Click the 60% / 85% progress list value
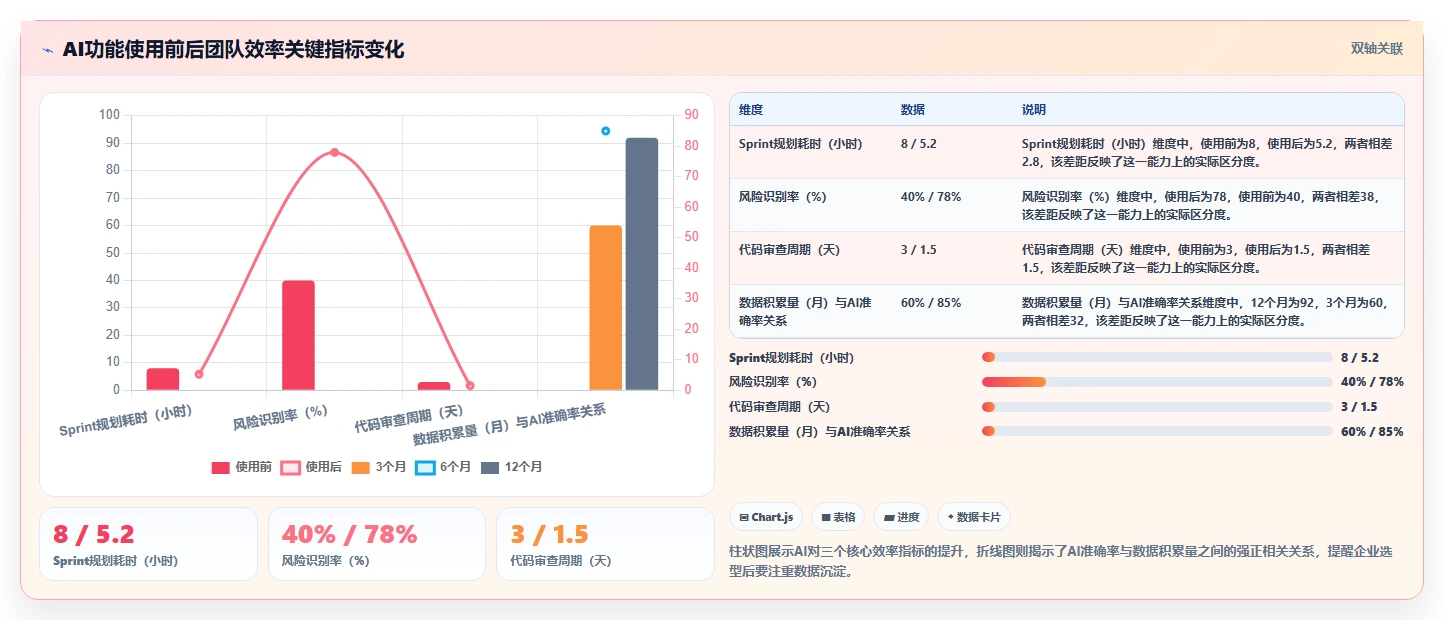Viewport: 1444px width, 620px height. [1372, 431]
